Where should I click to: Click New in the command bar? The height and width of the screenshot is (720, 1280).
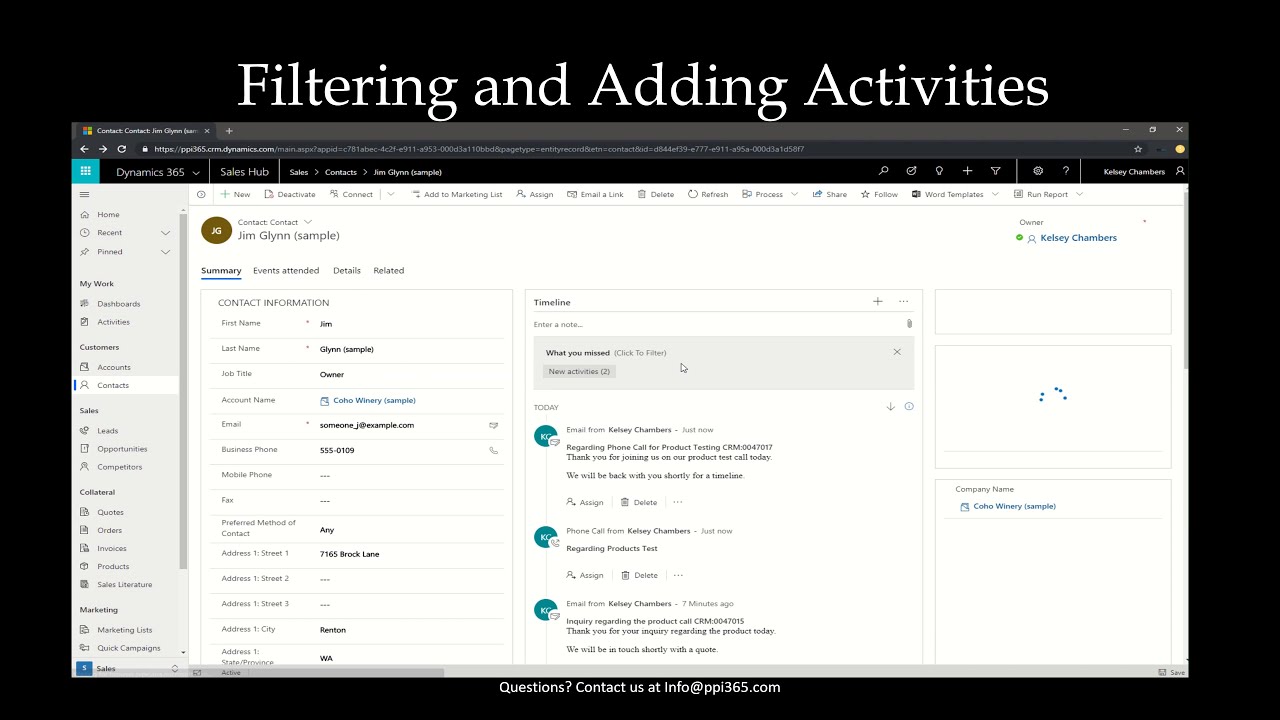click(x=236, y=194)
